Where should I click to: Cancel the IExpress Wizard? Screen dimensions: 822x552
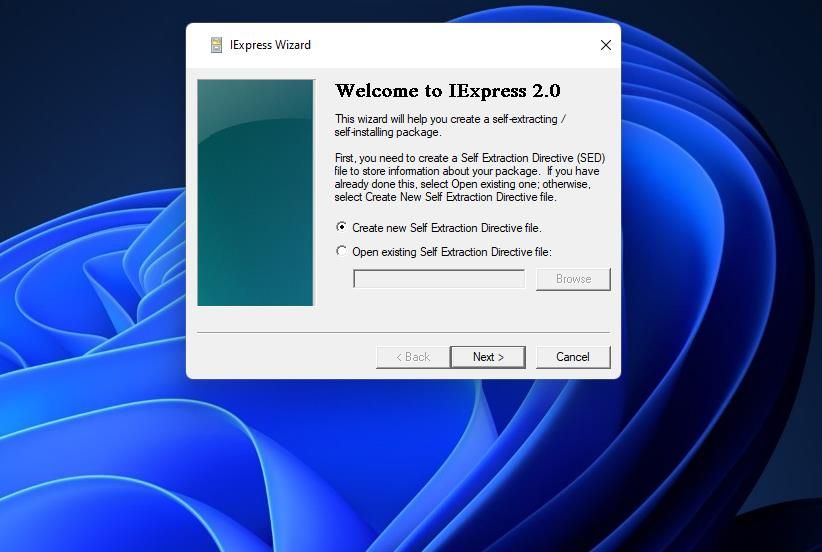[x=573, y=357]
